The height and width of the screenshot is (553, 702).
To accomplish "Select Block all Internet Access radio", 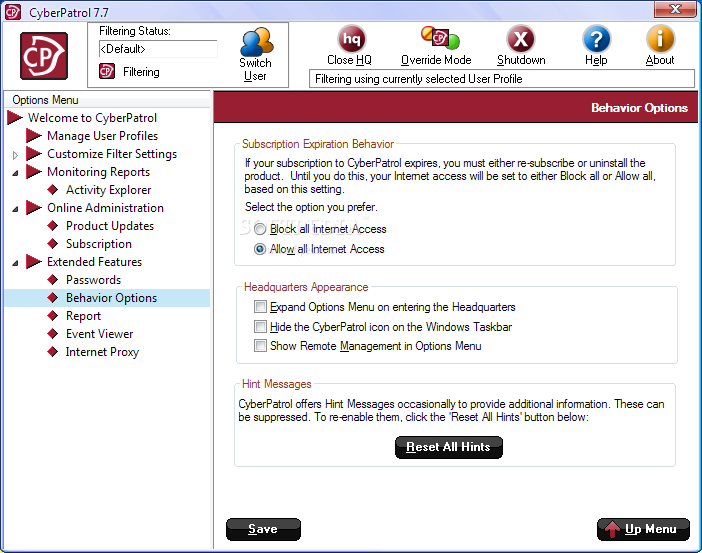I will click(260, 229).
